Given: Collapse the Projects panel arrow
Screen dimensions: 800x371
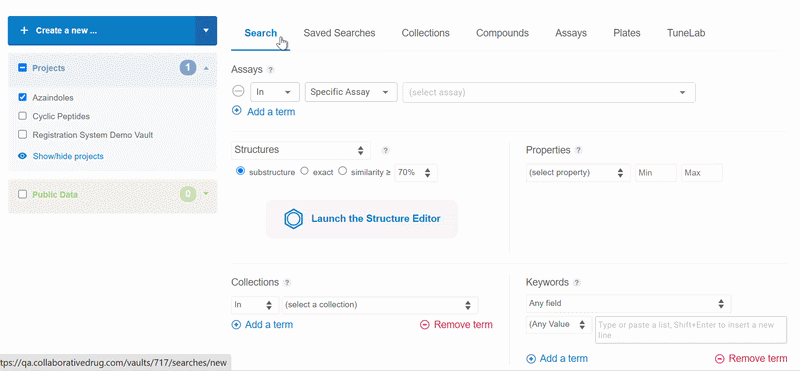Looking at the screenshot, I should pyautogui.click(x=206, y=68).
